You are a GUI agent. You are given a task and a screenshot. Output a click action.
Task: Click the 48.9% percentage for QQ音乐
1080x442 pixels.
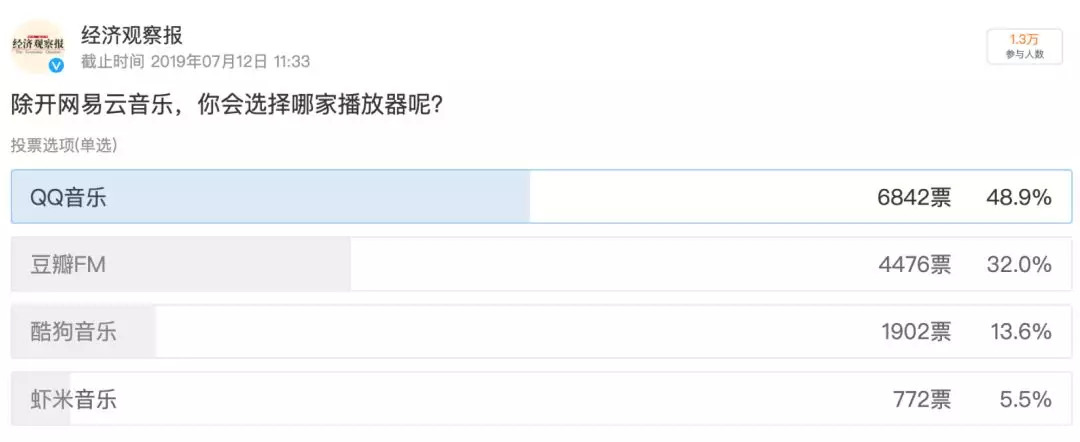[1017, 198]
